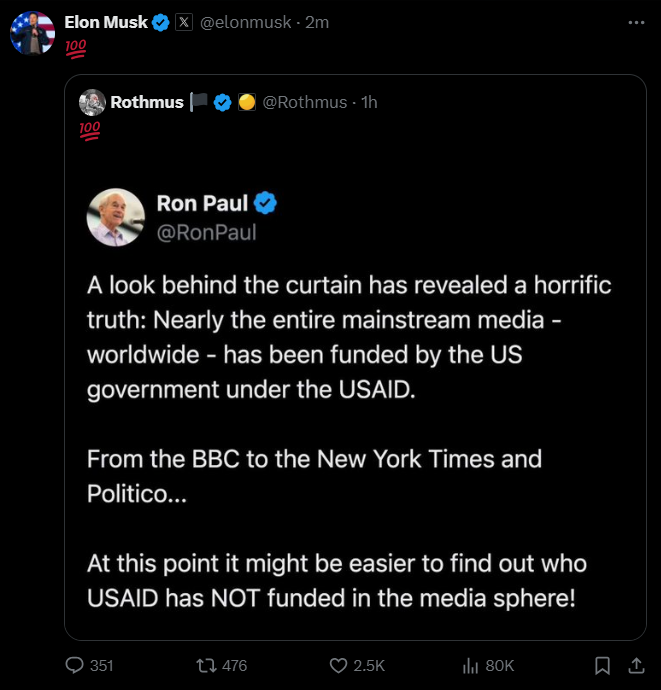Repost using the retweet icon
The width and height of the screenshot is (661, 690).
[206, 665]
